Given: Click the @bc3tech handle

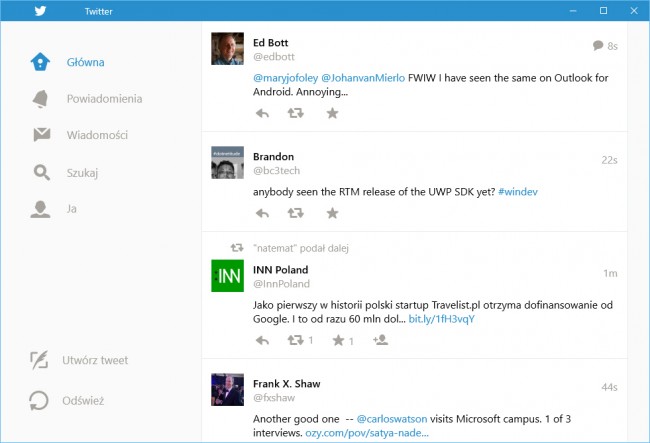Looking at the screenshot, I should pyautogui.click(x=276, y=171).
